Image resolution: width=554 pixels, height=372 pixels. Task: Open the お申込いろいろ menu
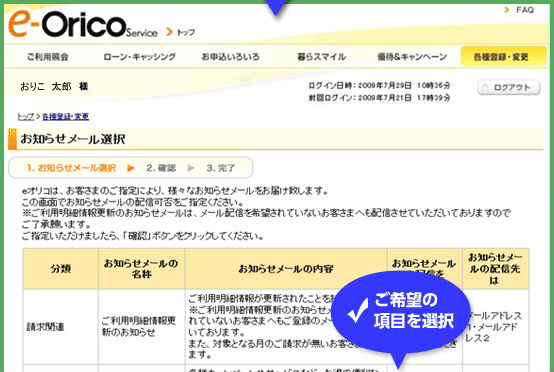point(230,57)
